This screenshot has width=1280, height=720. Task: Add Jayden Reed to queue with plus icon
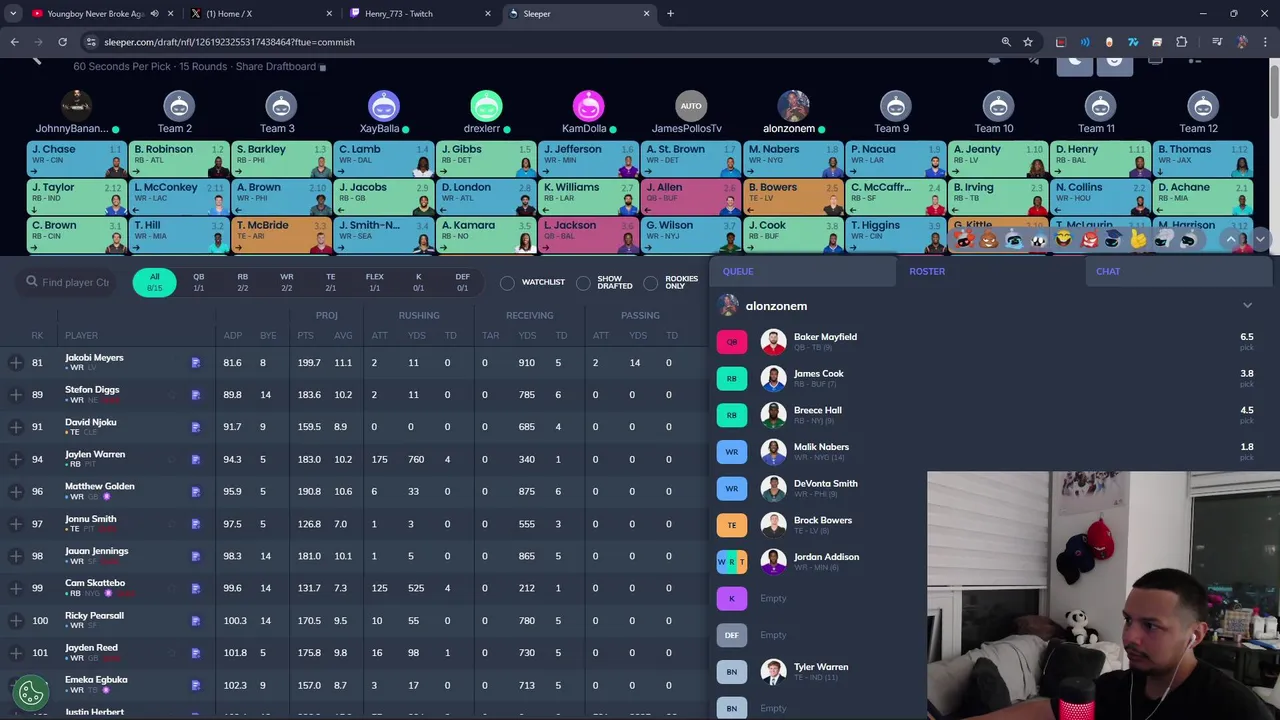pyautogui.click(x=16, y=653)
